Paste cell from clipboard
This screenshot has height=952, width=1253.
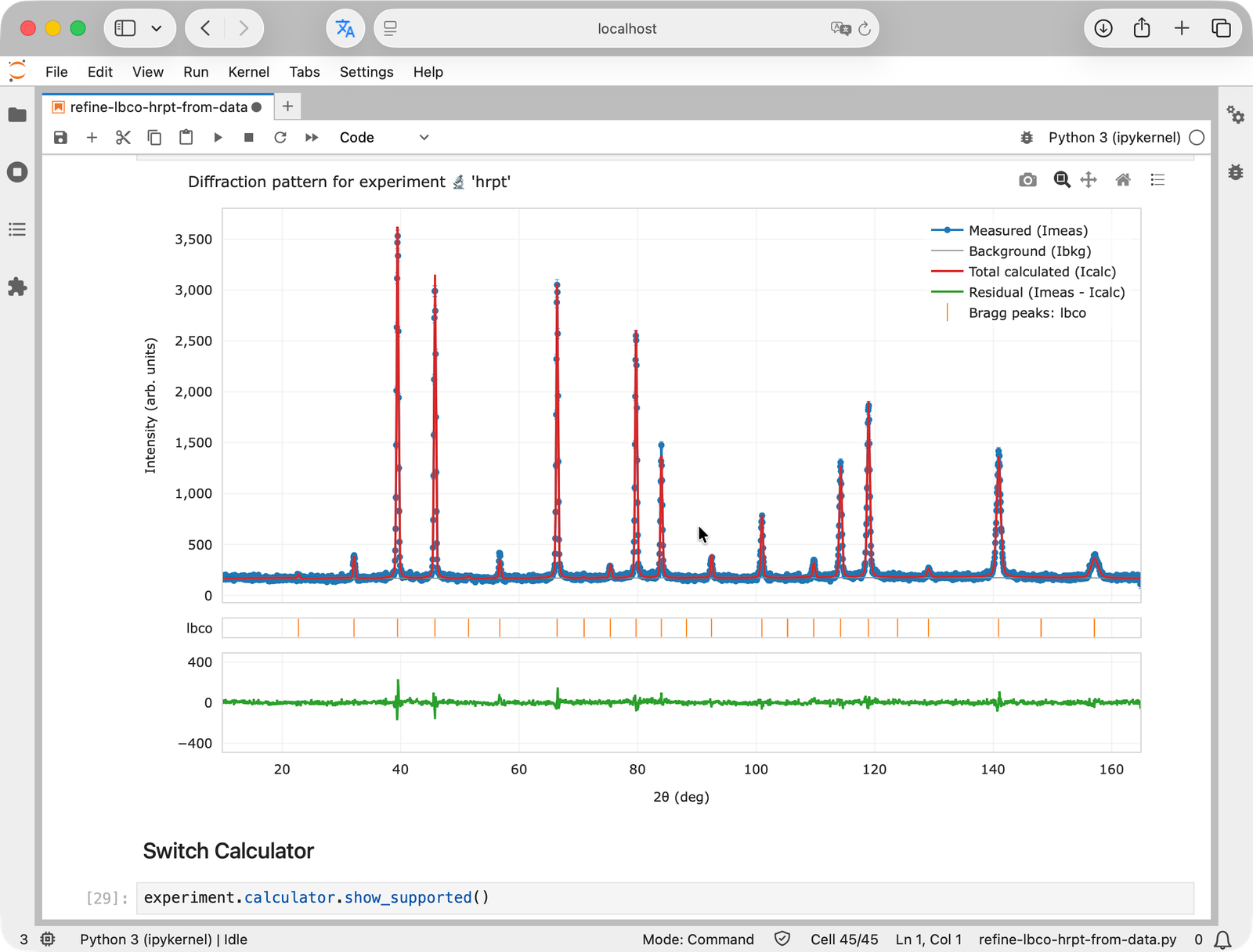click(186, 138)
